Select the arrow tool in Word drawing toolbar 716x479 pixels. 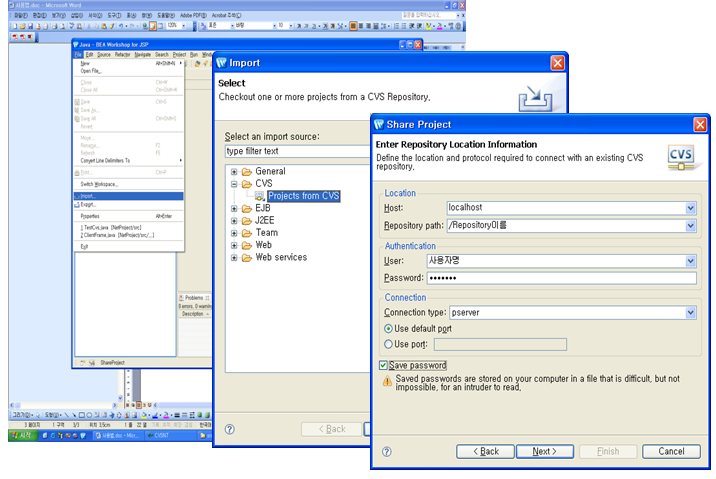pos(74,415)
